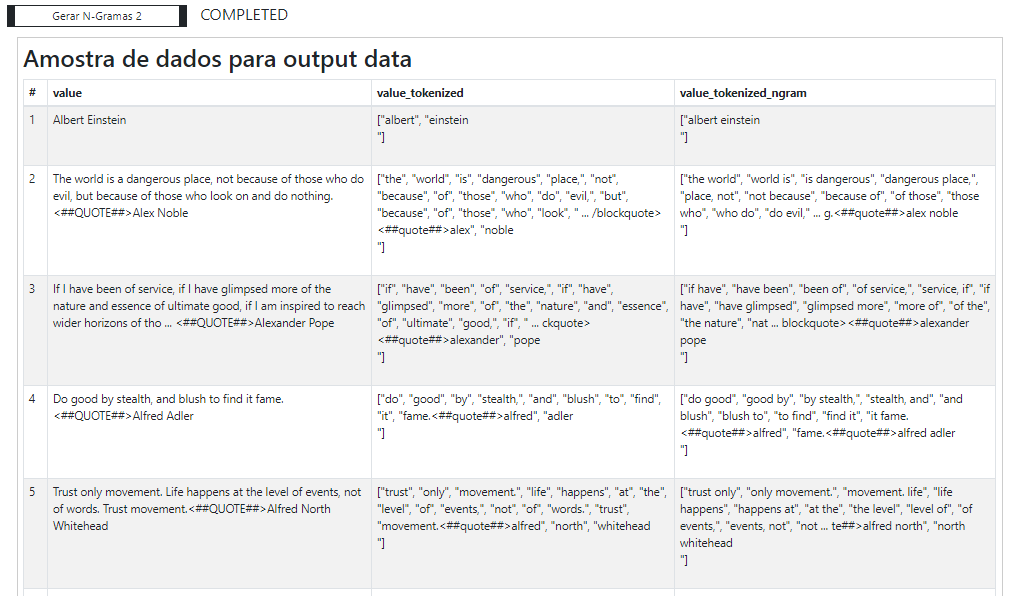1009x596 pixels.
Task: Select row 3 Alexander Pope quote text
Action: point(209,306)
